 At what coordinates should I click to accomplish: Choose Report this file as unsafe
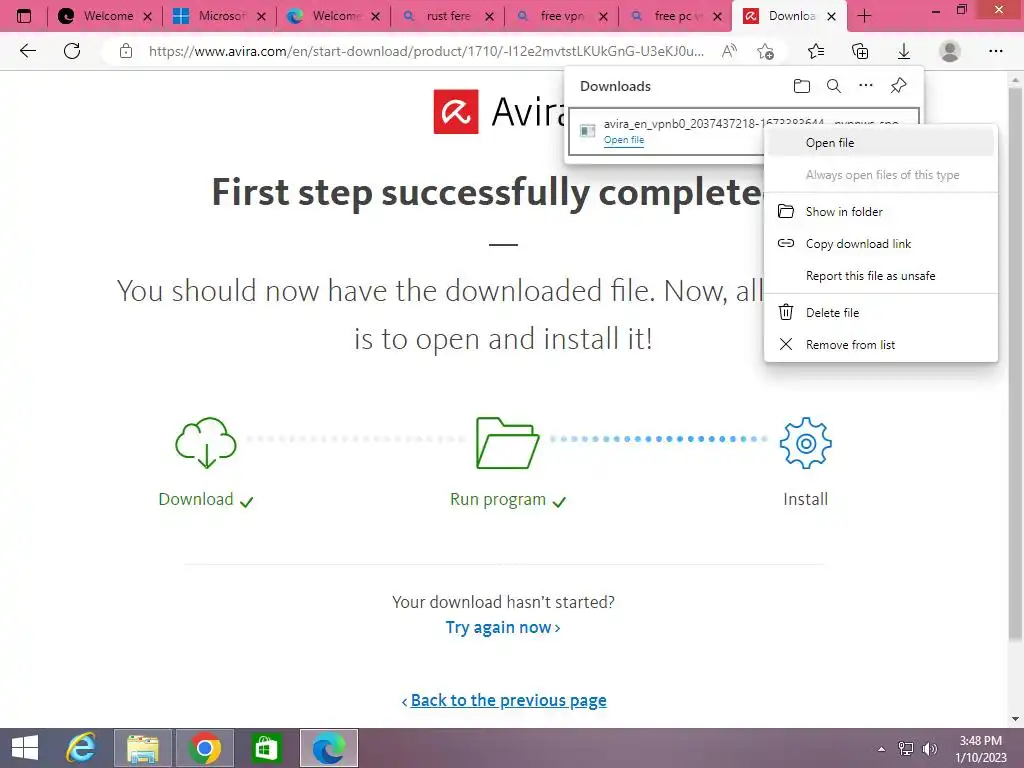880,276
